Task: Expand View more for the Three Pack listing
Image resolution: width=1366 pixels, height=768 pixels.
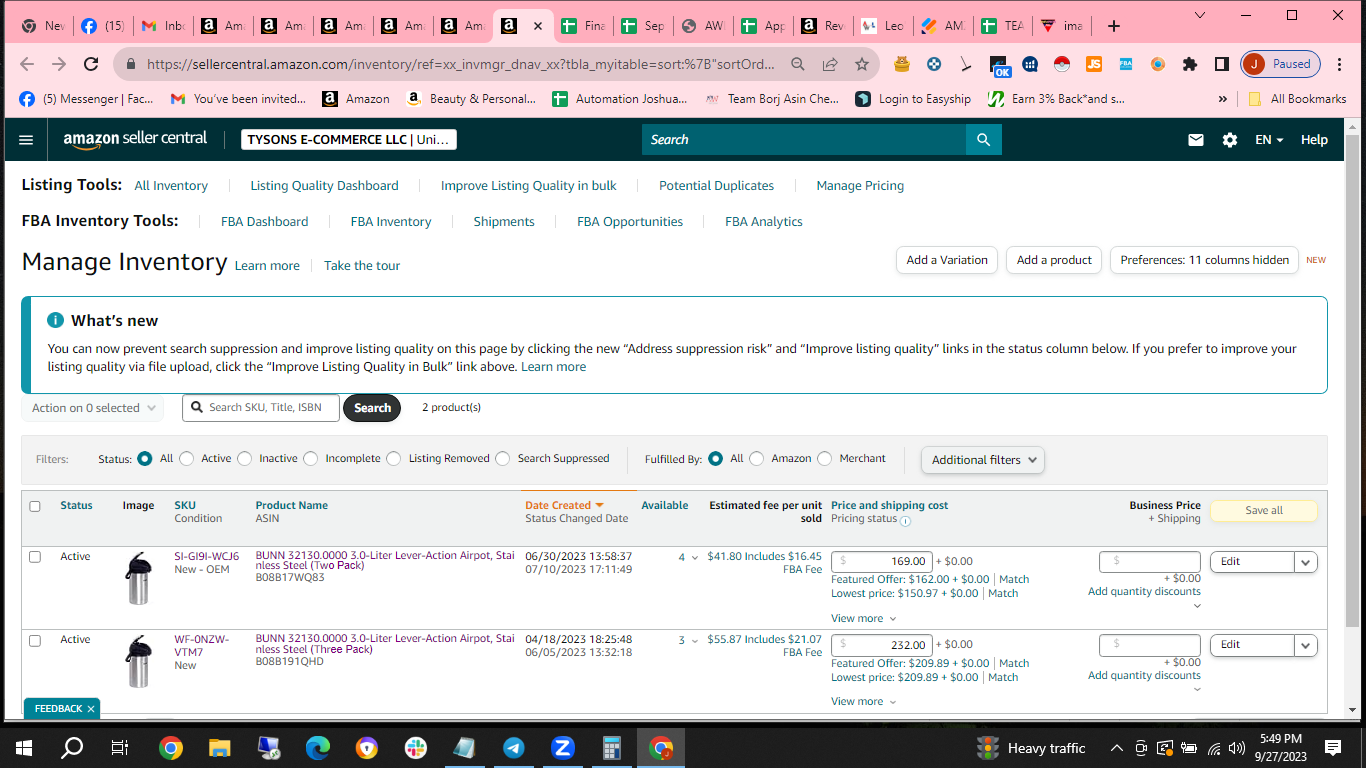Action: pyautogui.click(x=863, y=701)
